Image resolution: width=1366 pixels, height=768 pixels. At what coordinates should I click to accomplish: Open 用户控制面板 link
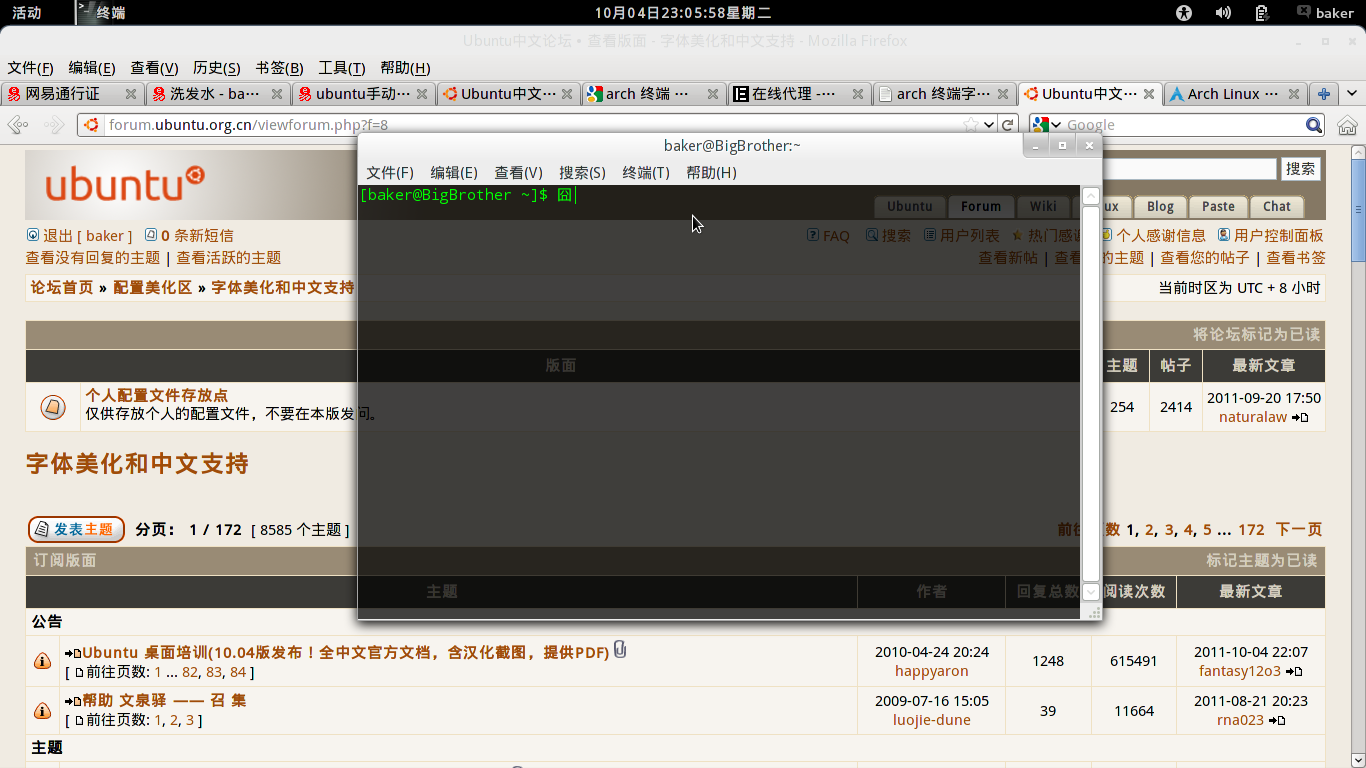1278,236
